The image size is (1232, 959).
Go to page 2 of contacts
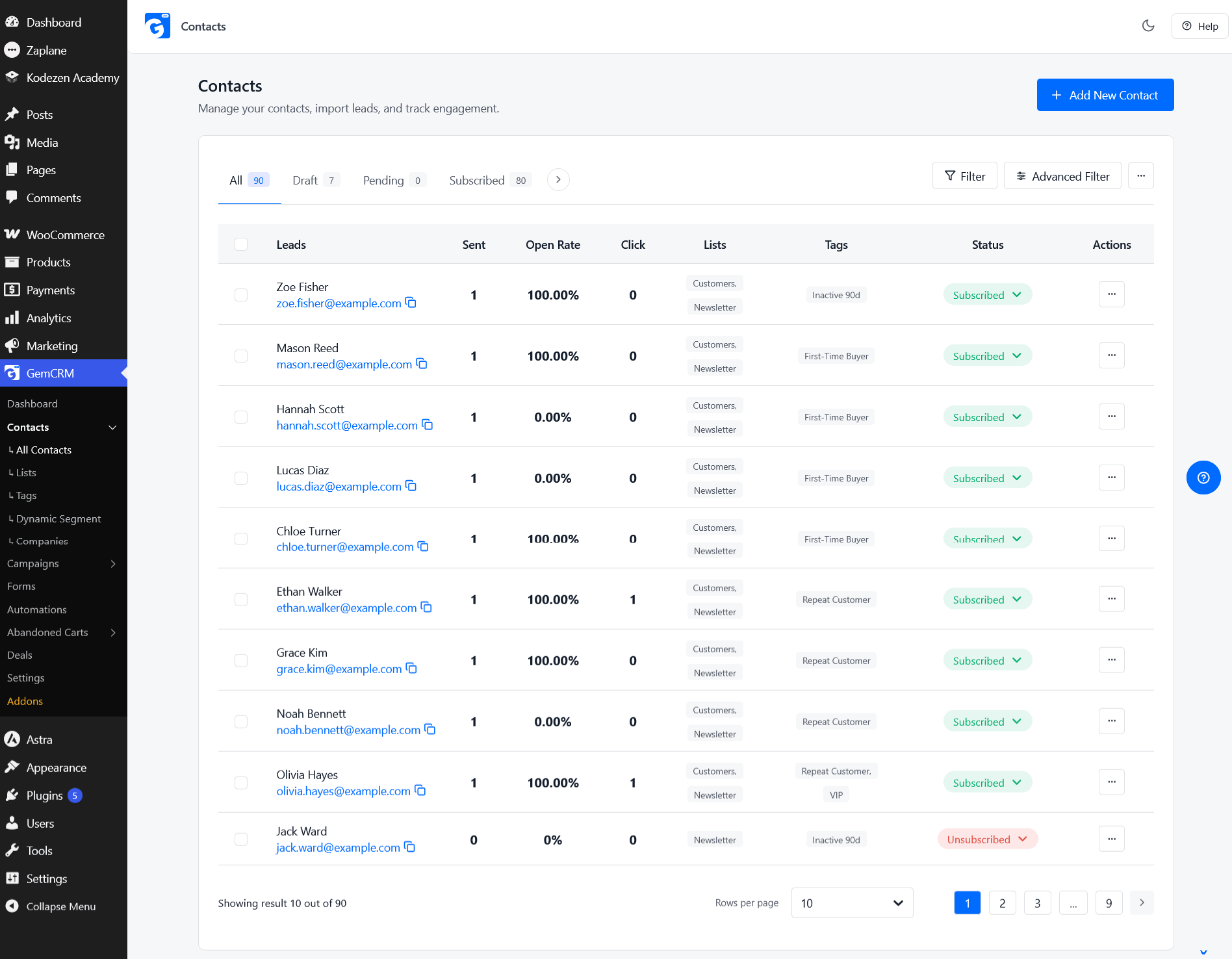1002,902
